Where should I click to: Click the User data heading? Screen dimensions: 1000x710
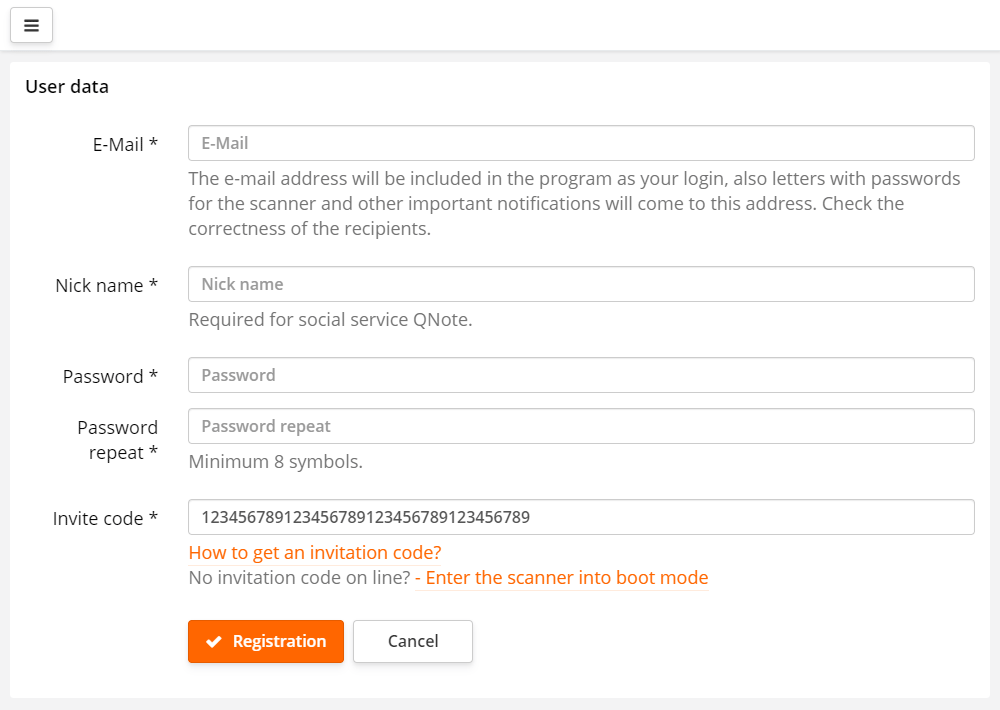(x=66, y=87)
